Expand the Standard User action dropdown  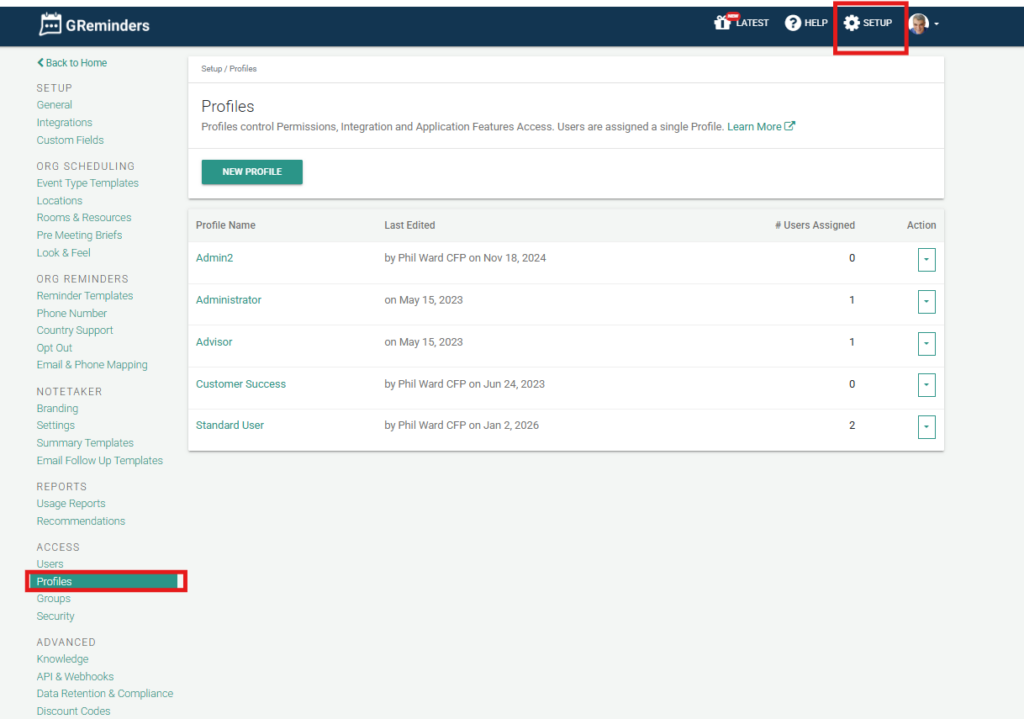(x=926, y=427)
